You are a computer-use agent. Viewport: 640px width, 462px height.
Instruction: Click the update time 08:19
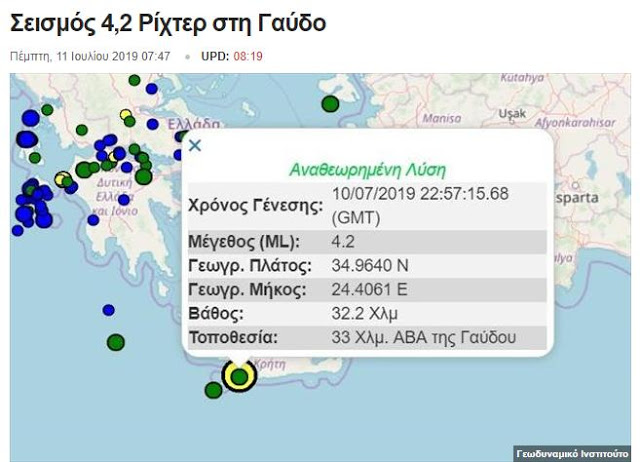pos(248,56)
